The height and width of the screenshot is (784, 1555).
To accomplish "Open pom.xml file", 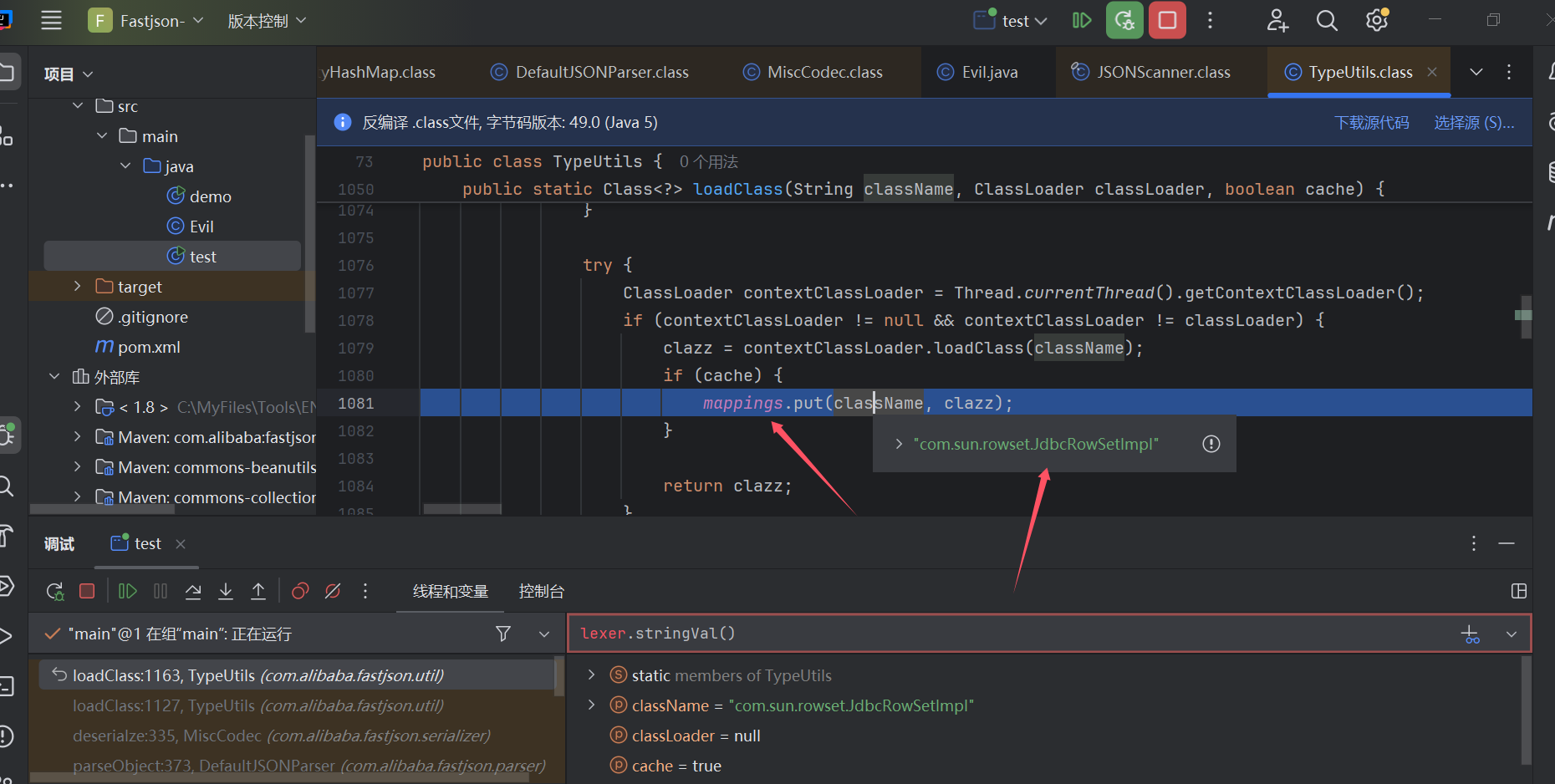I will [x=138, y=347].
